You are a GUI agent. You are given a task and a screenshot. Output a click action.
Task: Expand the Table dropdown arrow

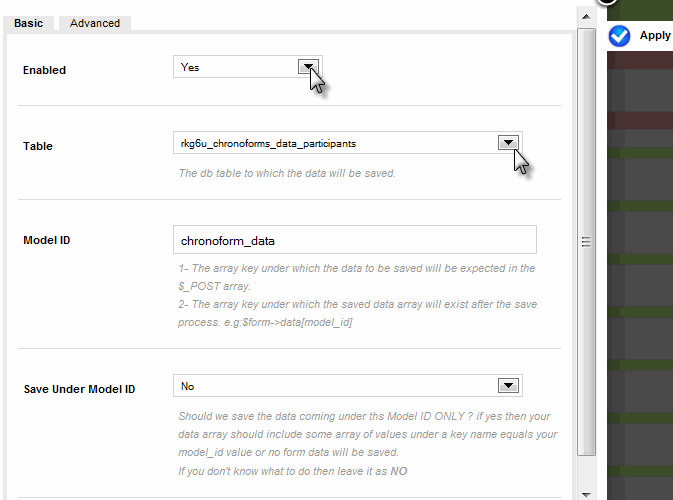click(508, 142)
